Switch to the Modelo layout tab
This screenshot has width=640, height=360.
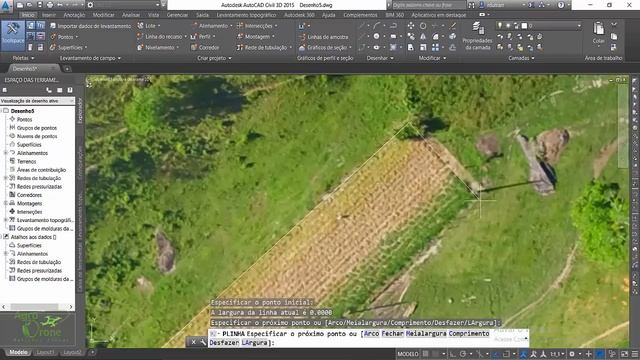click(x=18, y=352)
